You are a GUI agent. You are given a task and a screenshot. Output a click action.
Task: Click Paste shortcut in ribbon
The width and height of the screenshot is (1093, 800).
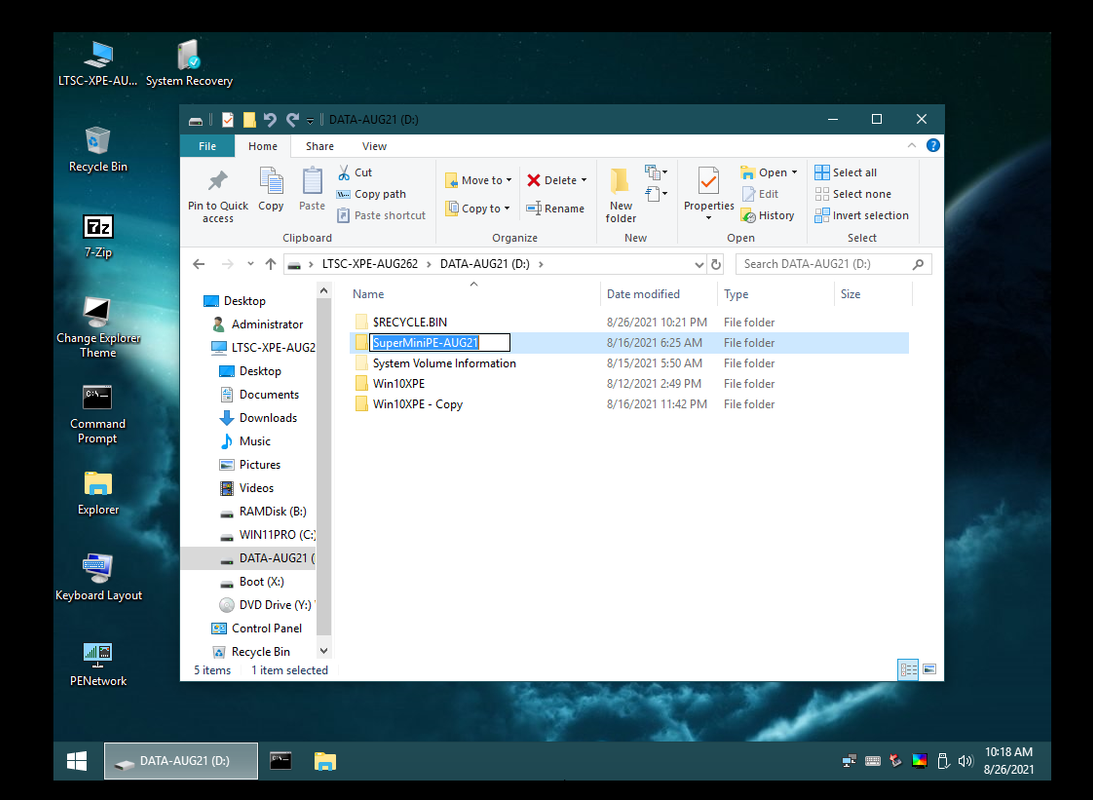click(381, 215)
